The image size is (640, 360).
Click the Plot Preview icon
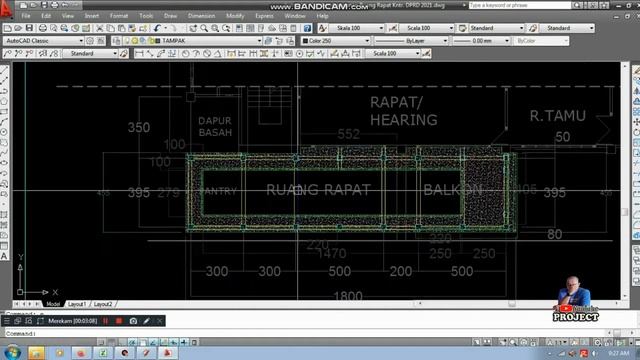(53, 28)
